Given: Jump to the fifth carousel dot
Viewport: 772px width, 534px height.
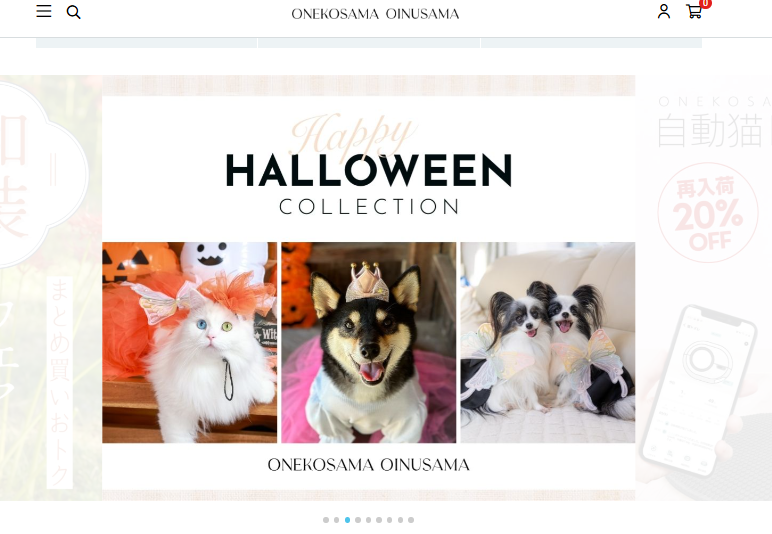Looking at the screenshot, I should point(369,520).
